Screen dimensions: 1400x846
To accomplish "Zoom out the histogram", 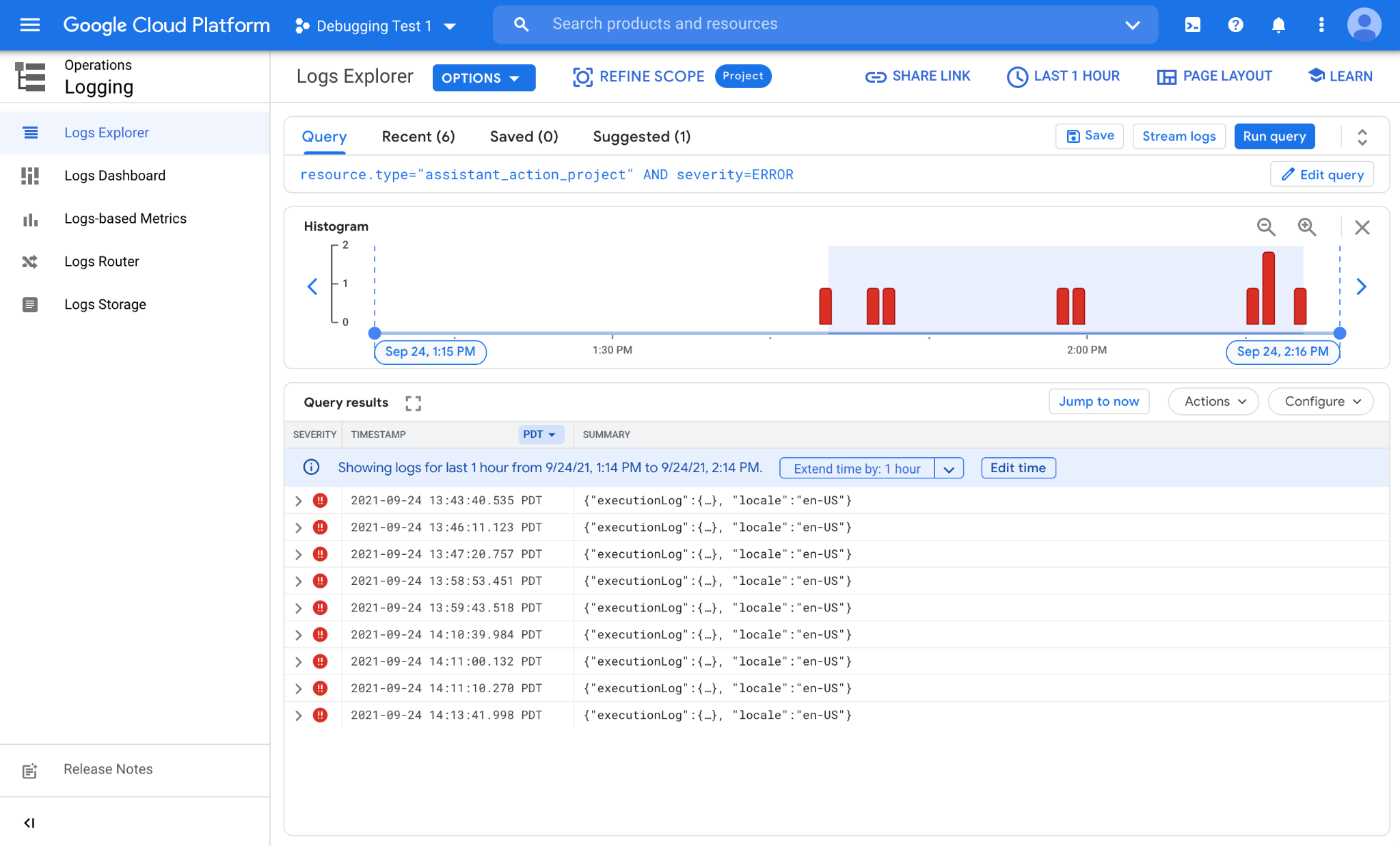I will [x=1266, y=227].
